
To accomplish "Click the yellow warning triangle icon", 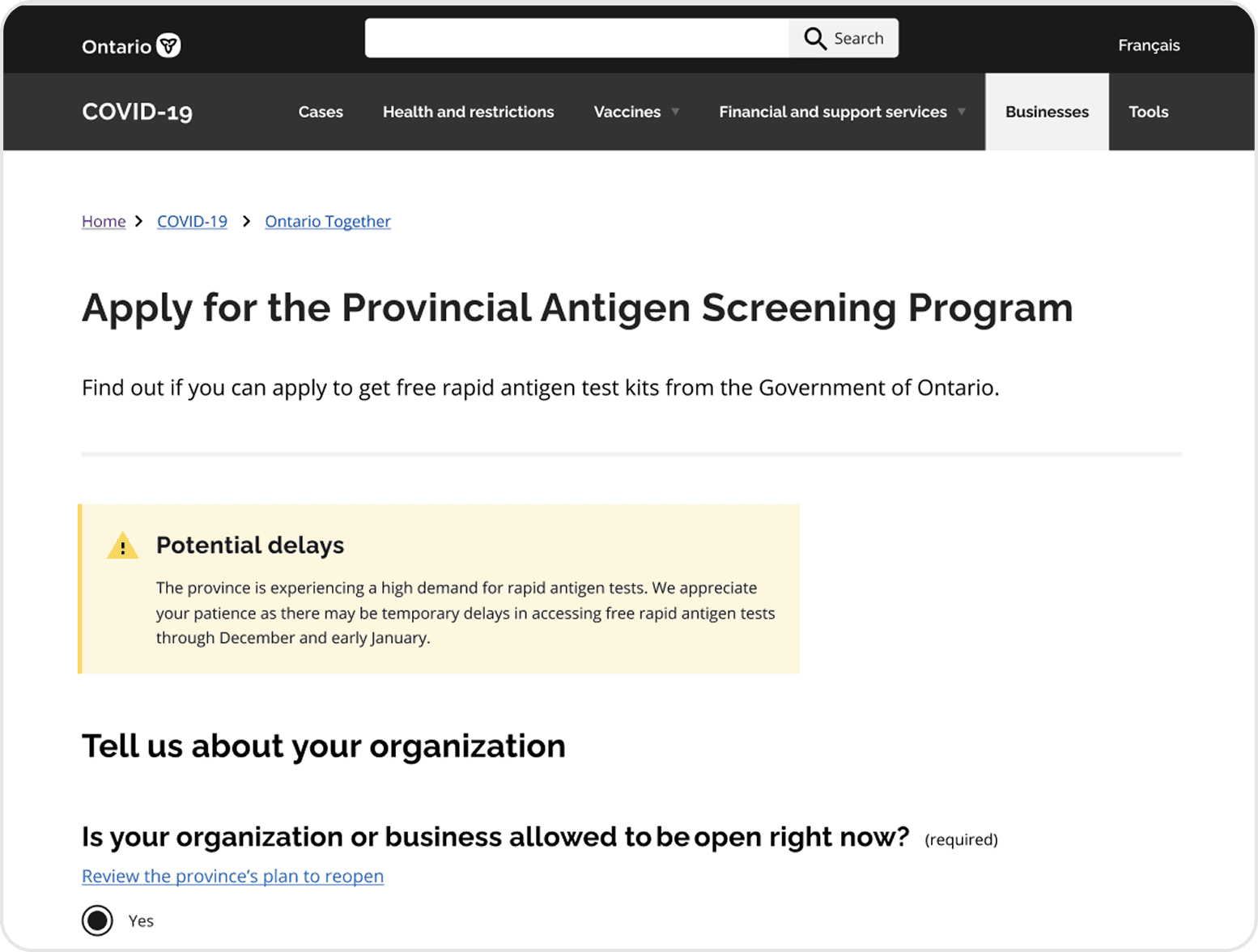I will point(123,546).
